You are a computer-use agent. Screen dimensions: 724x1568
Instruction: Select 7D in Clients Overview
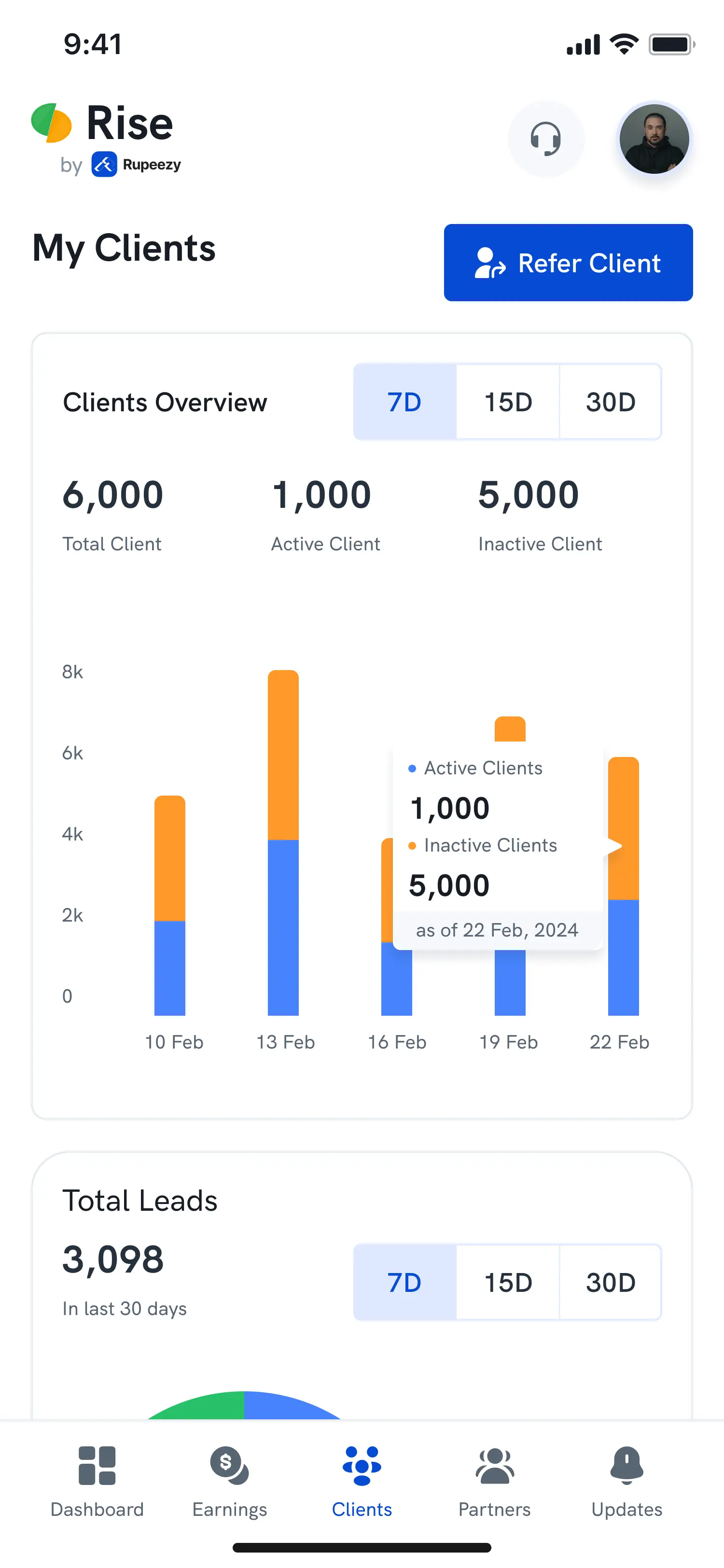point(404,402)
